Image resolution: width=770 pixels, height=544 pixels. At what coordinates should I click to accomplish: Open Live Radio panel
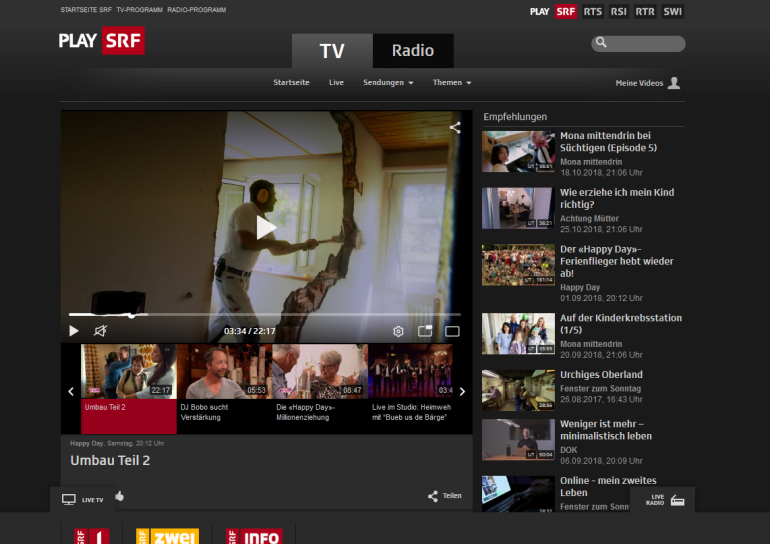(x=663, y=500)
